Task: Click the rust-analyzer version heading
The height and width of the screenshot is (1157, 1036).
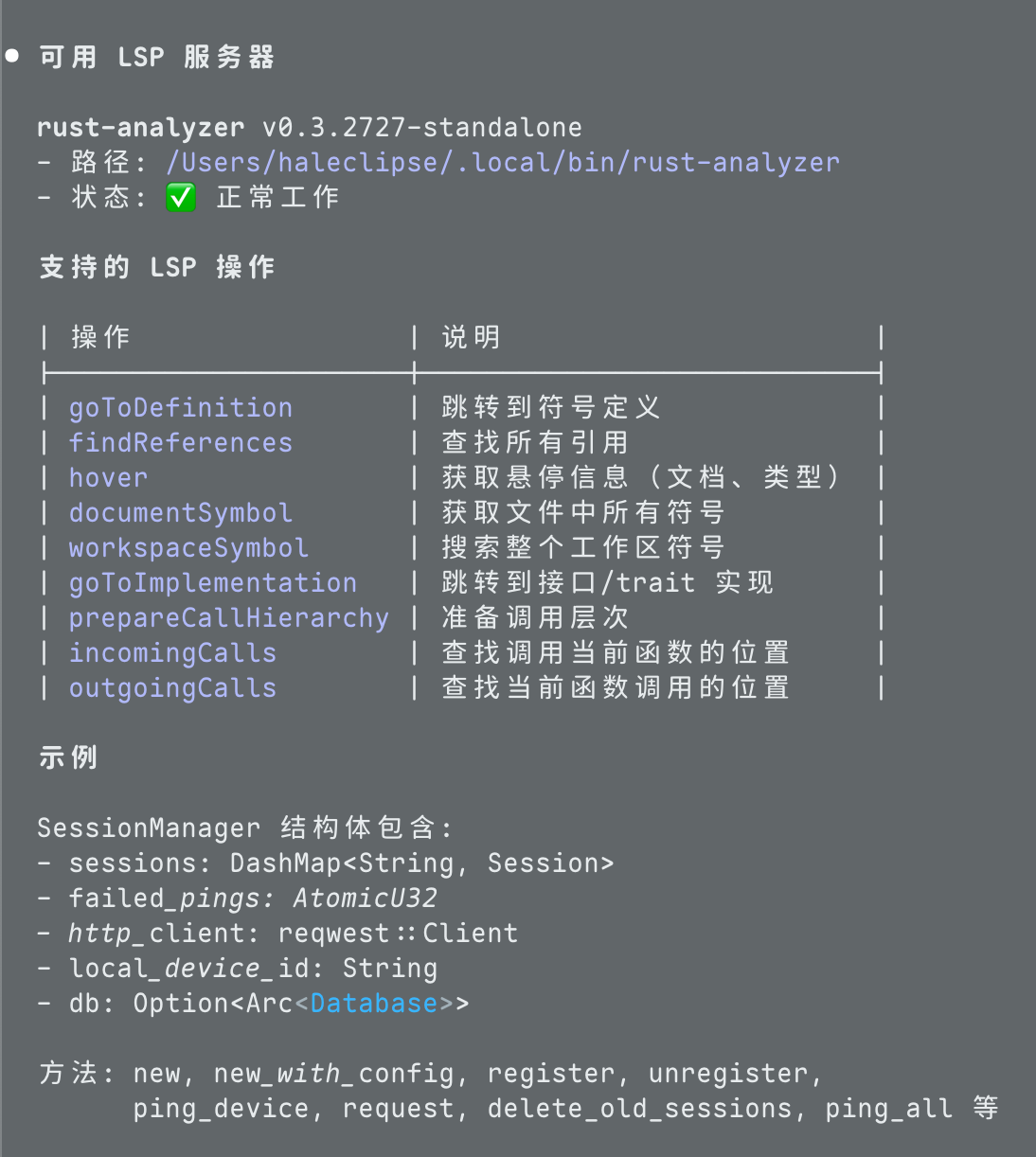Action: click(310, 127)
